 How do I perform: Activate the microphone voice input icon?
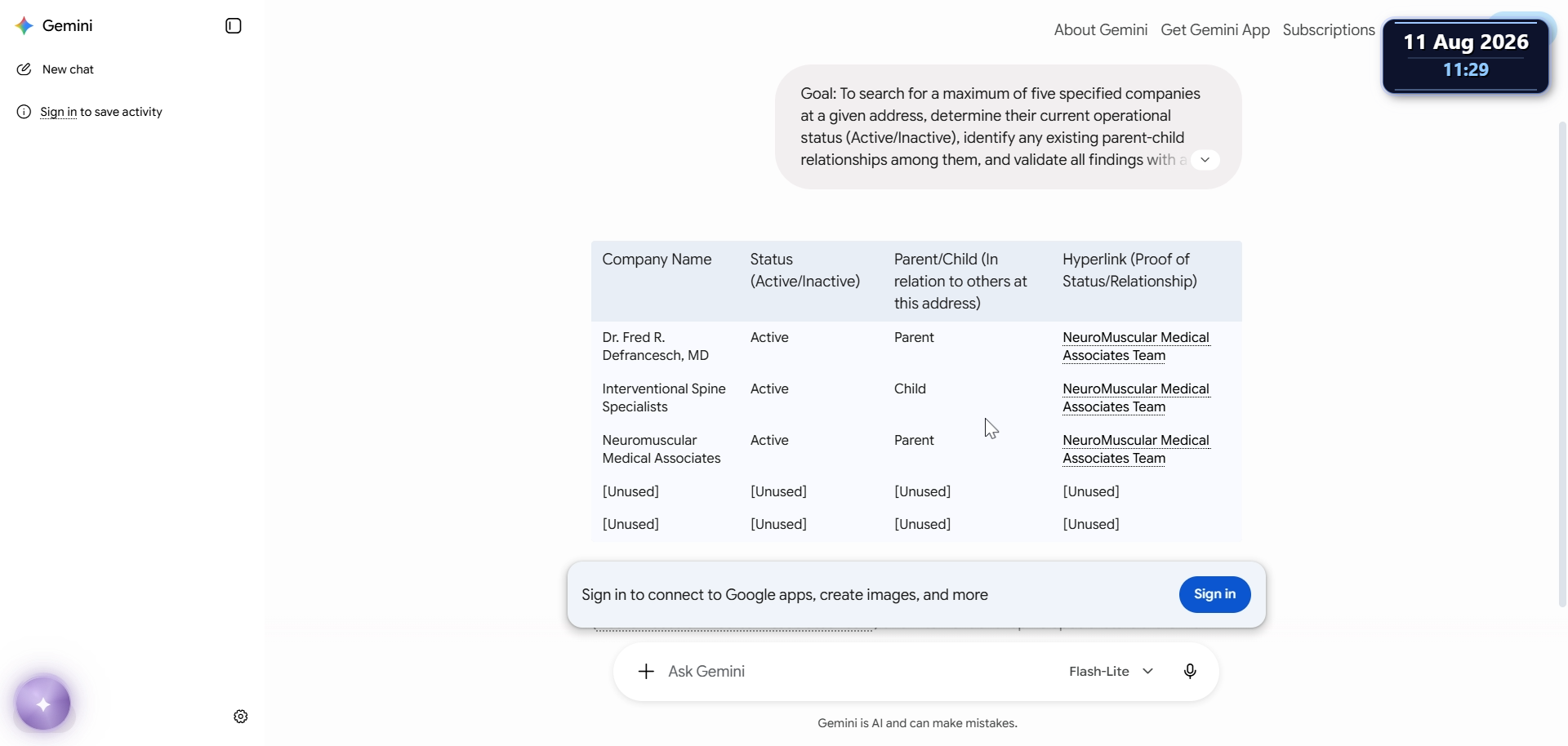click(1190, 672)
